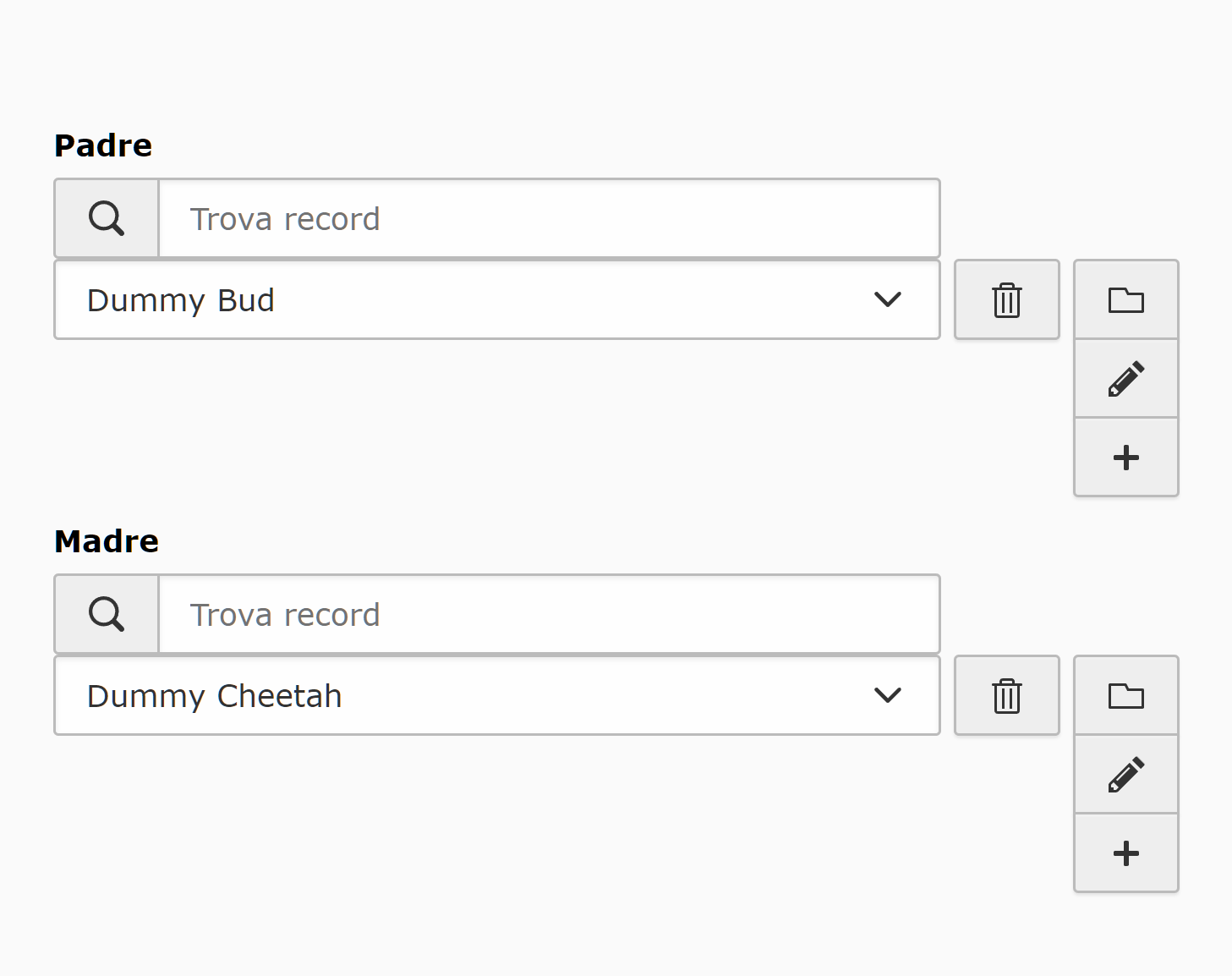Image resolution: width=1232 pixels, height=976 pixels.
Task: Select the Dummy Cheetah value text
Action: (x=215, y=697)
